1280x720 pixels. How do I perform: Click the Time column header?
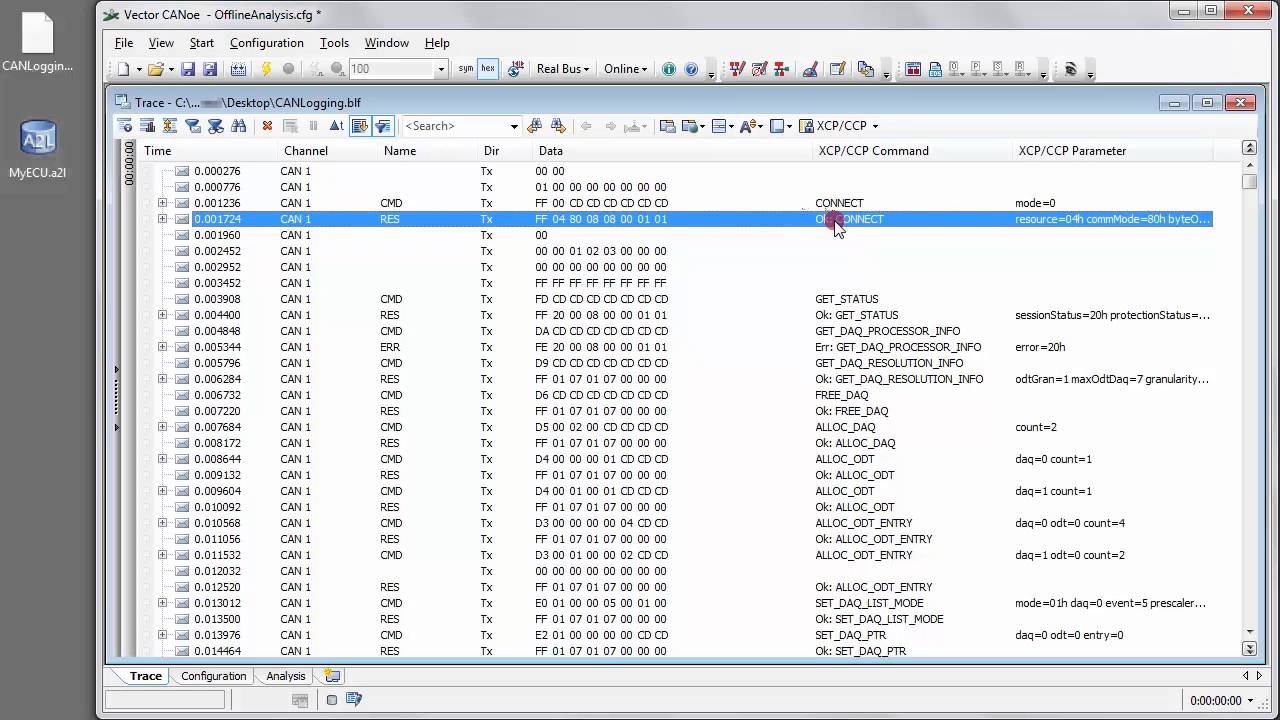(x=208, y=151)
